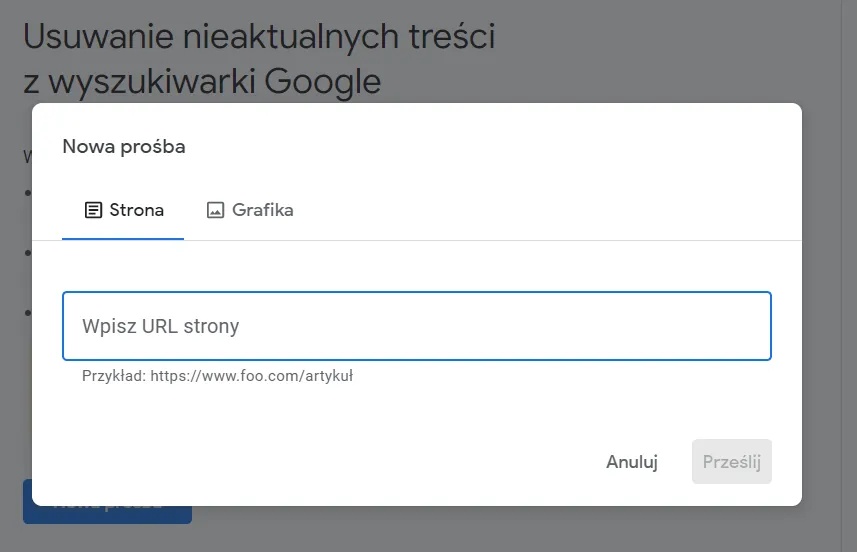Screen dimensions: 857x552
Task: Click the 'Przykład:' helper label
Action: (114, 376)
